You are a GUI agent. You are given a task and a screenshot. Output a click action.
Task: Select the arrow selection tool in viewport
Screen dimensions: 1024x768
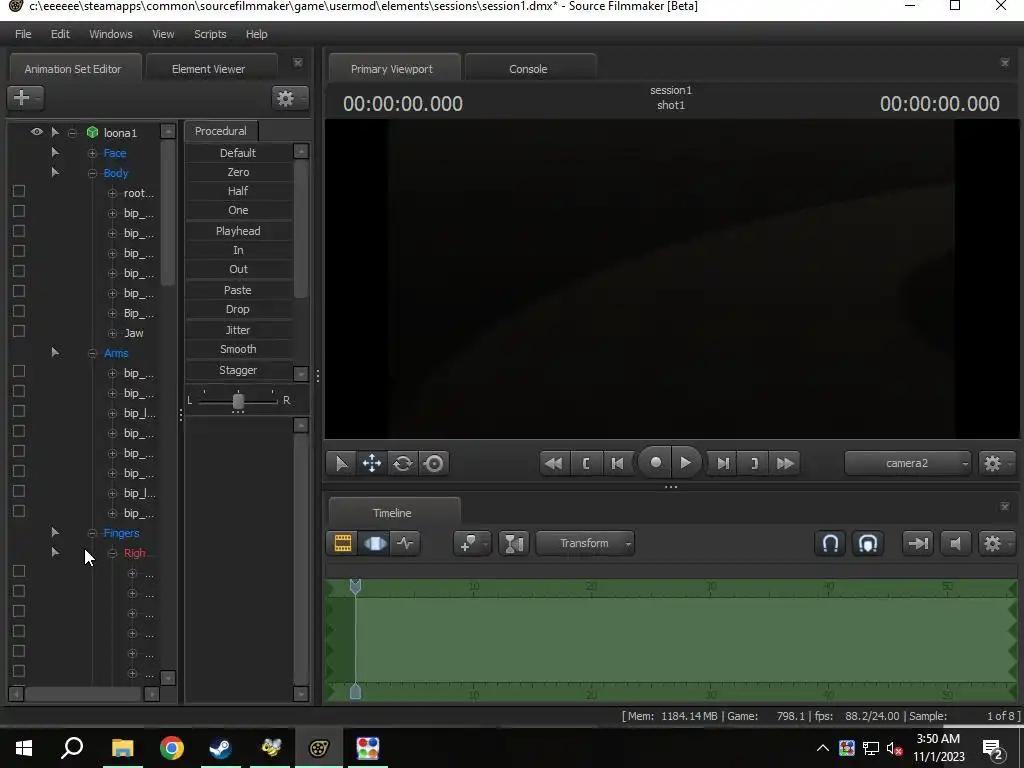tap(342, 464)
